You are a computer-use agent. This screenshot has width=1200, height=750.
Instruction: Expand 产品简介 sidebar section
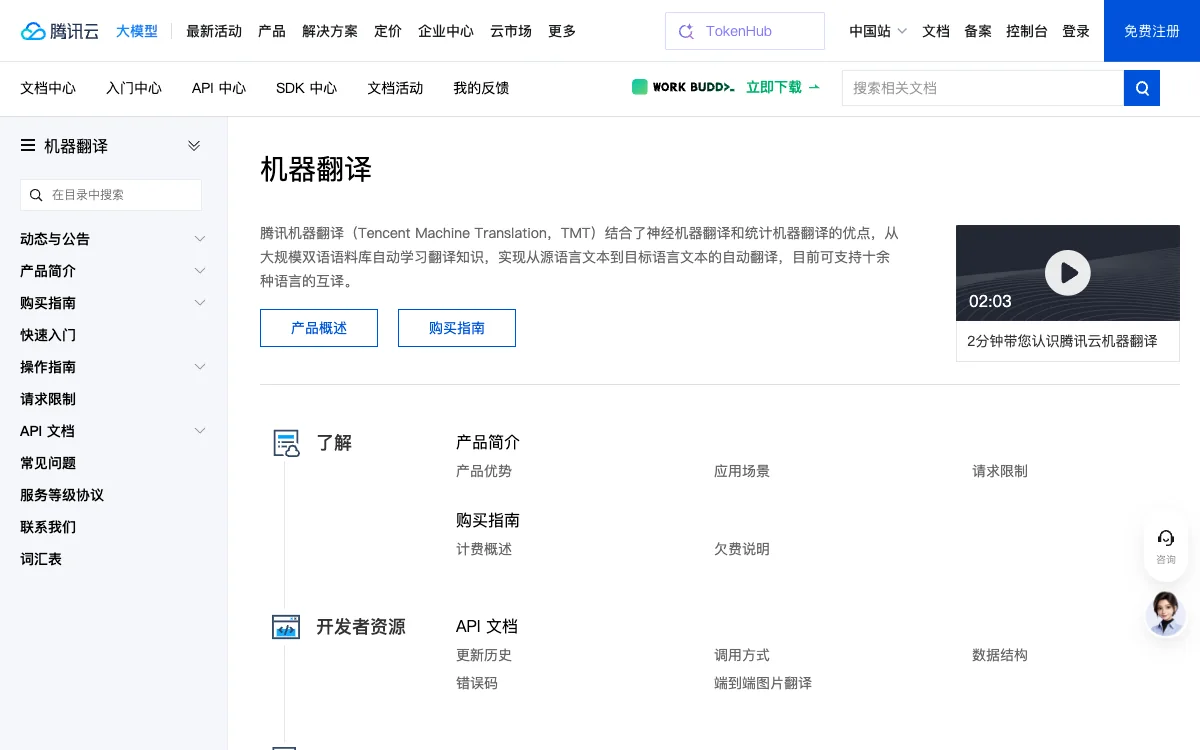pos(200,271)
